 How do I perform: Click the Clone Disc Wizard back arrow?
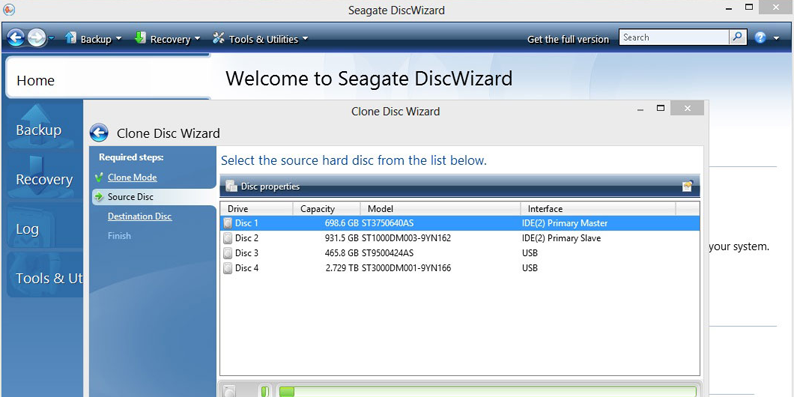click(x=99, y=133)
